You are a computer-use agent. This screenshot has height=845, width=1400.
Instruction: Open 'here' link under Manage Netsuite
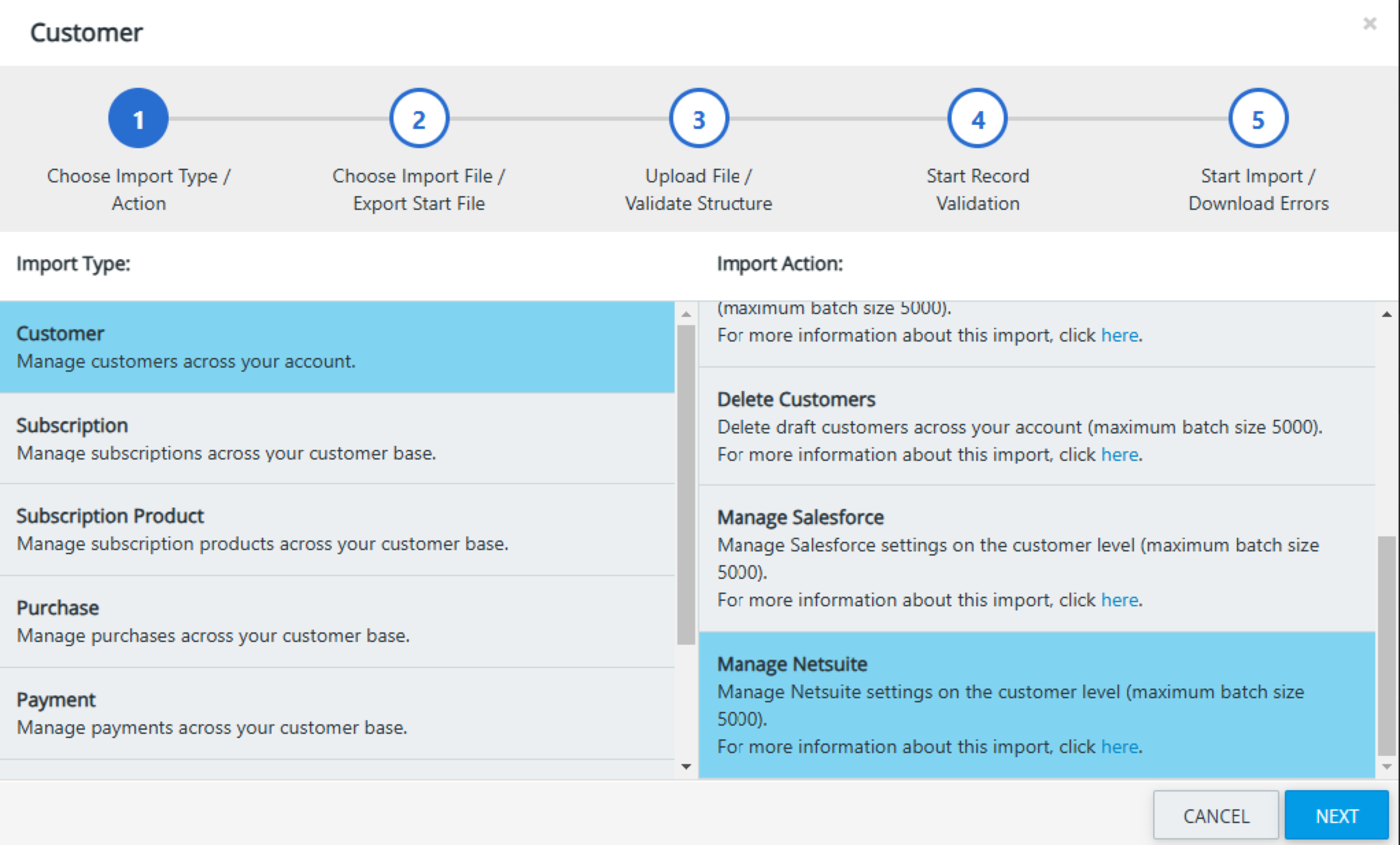pos(1119,746)
